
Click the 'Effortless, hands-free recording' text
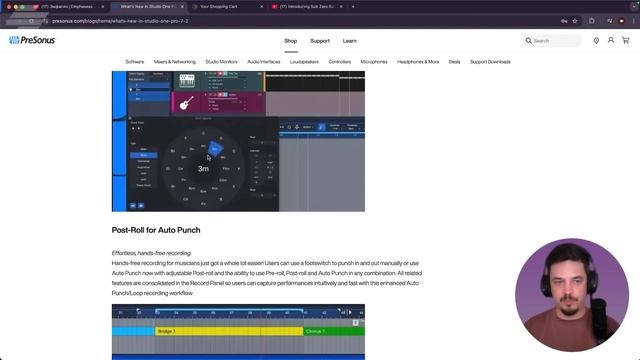[151, 253]
